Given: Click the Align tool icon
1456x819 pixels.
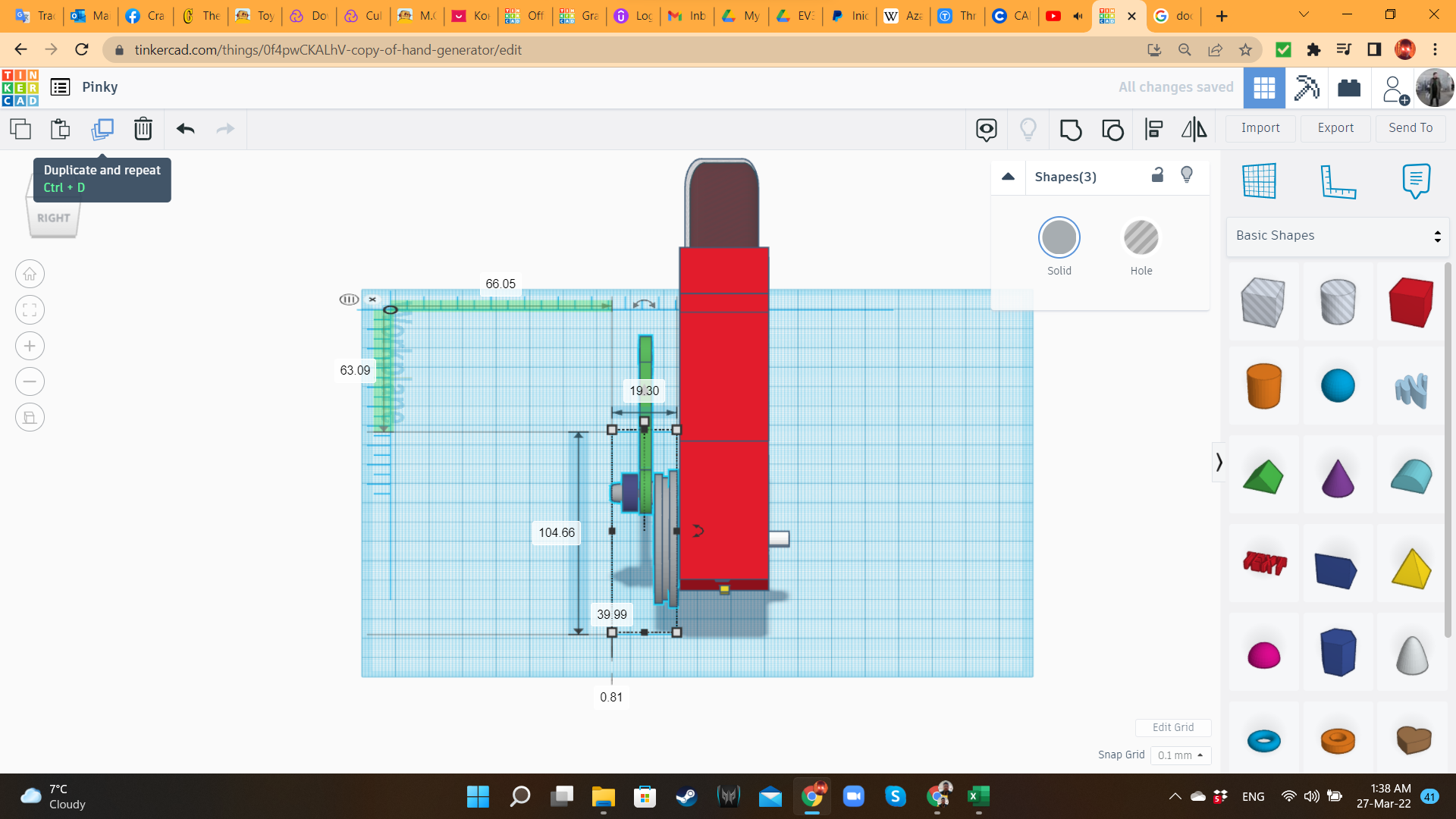Looking at the screenshot, I should click(1153, 130).
